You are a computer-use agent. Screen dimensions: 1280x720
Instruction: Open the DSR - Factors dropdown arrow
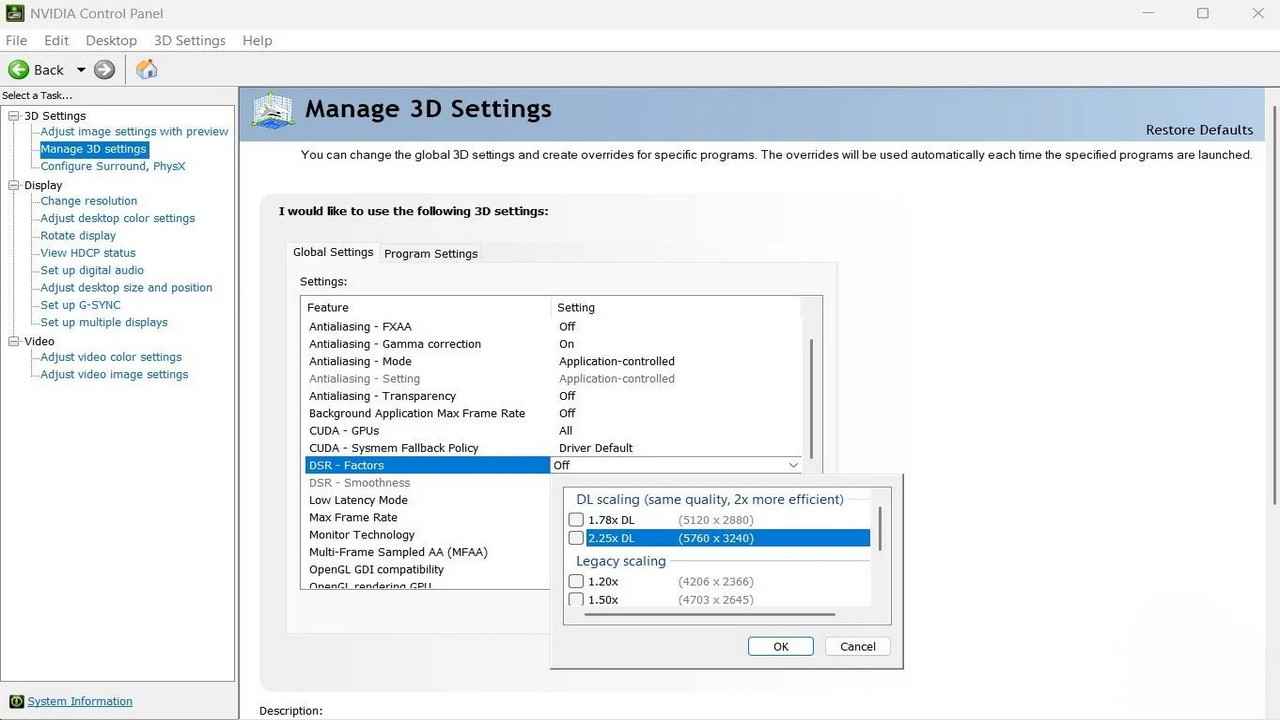point(793,465)
